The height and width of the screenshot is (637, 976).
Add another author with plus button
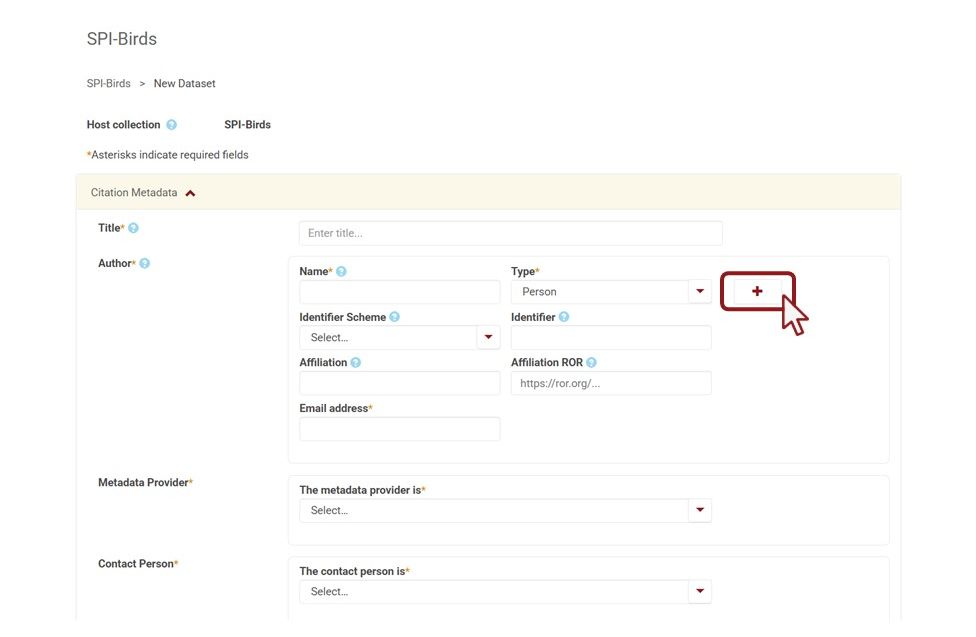click(757, 291)
